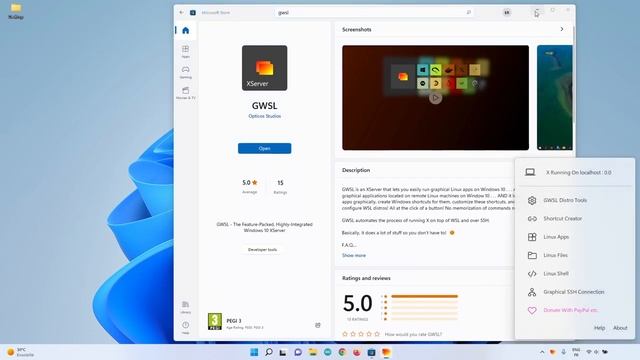Click the folder icon beside Linux Files

(x=532, y=255)
